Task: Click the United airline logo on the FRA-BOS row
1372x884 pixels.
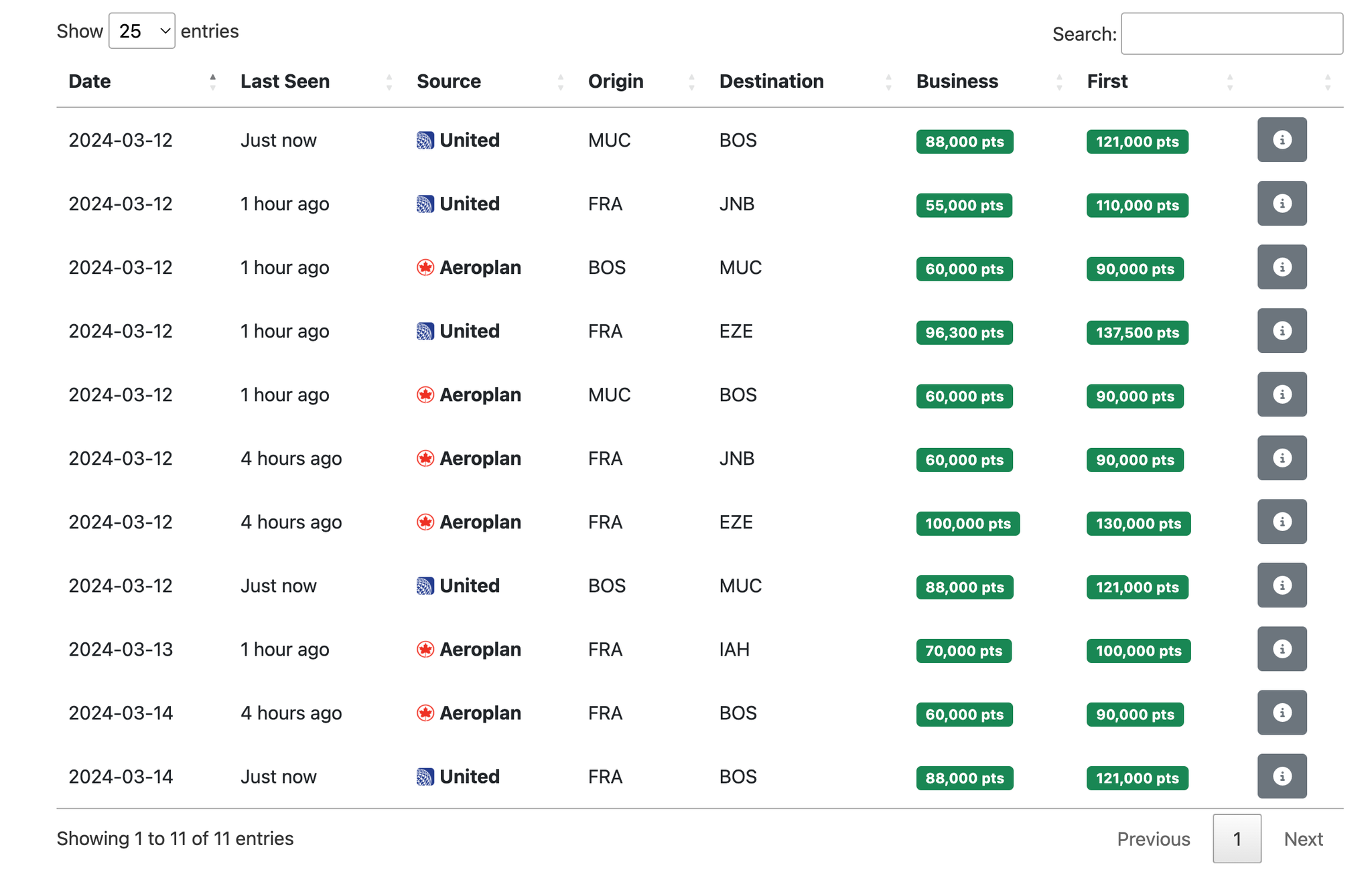Action: (x=424, y=776)
